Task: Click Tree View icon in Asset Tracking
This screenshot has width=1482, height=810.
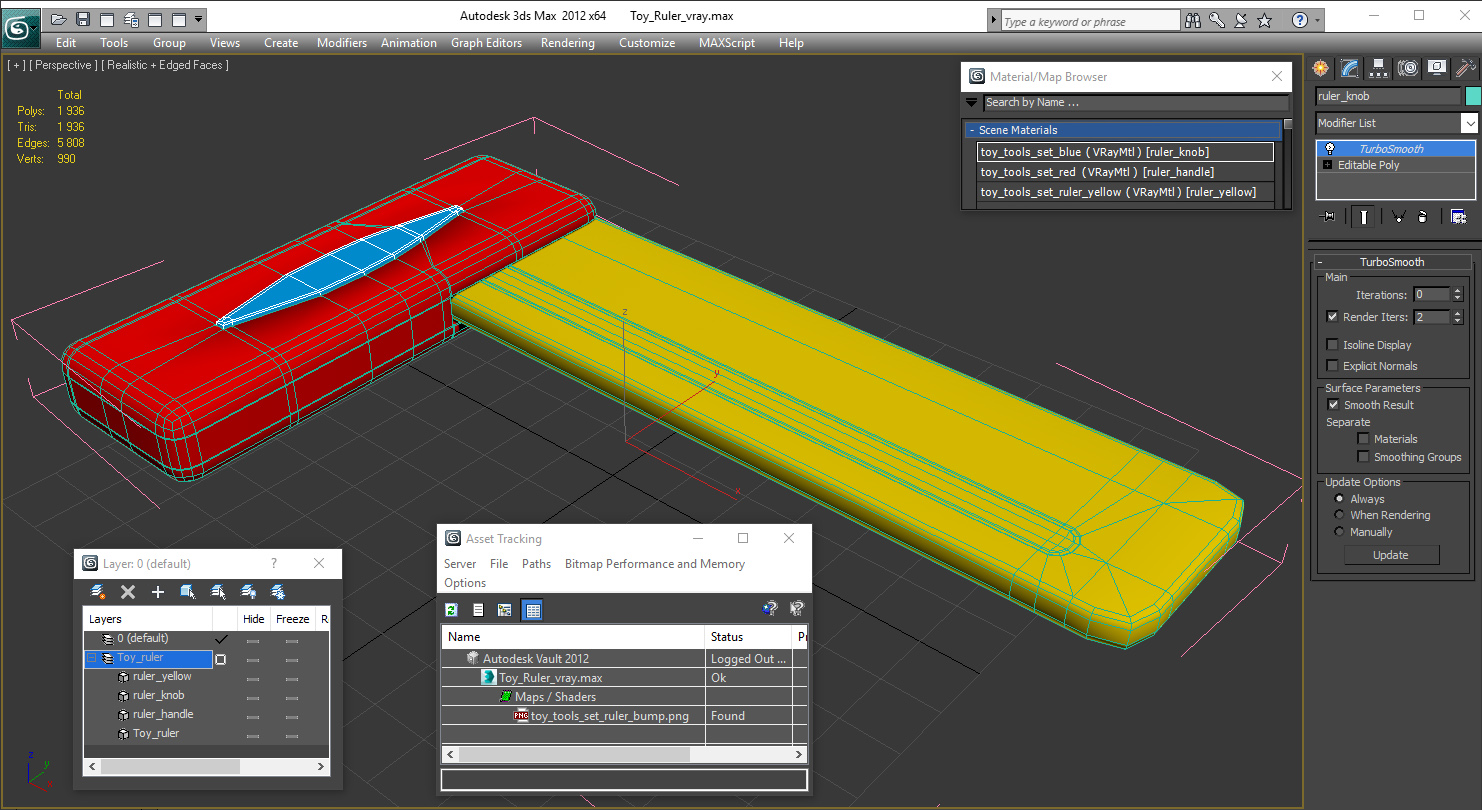Action: tap(504, 610)
